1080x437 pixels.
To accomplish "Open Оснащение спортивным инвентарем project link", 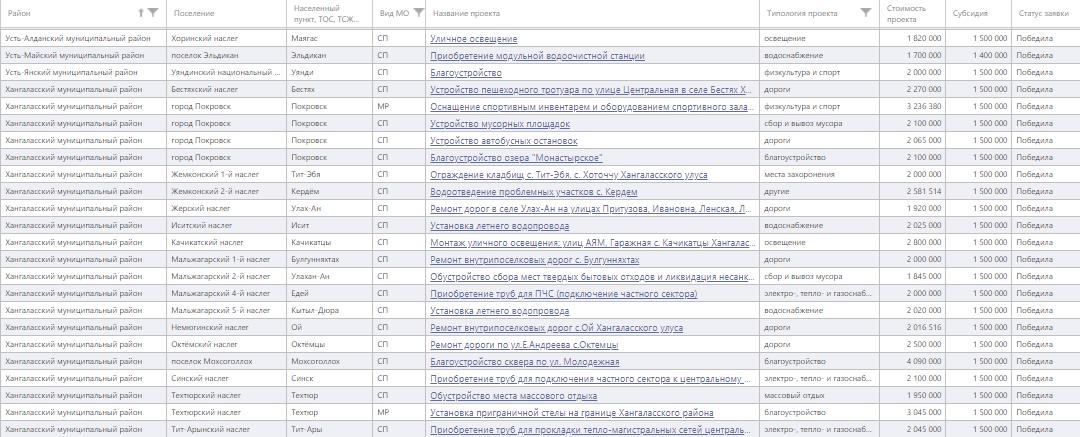I will pyautogui.click(x=592, y=107).
